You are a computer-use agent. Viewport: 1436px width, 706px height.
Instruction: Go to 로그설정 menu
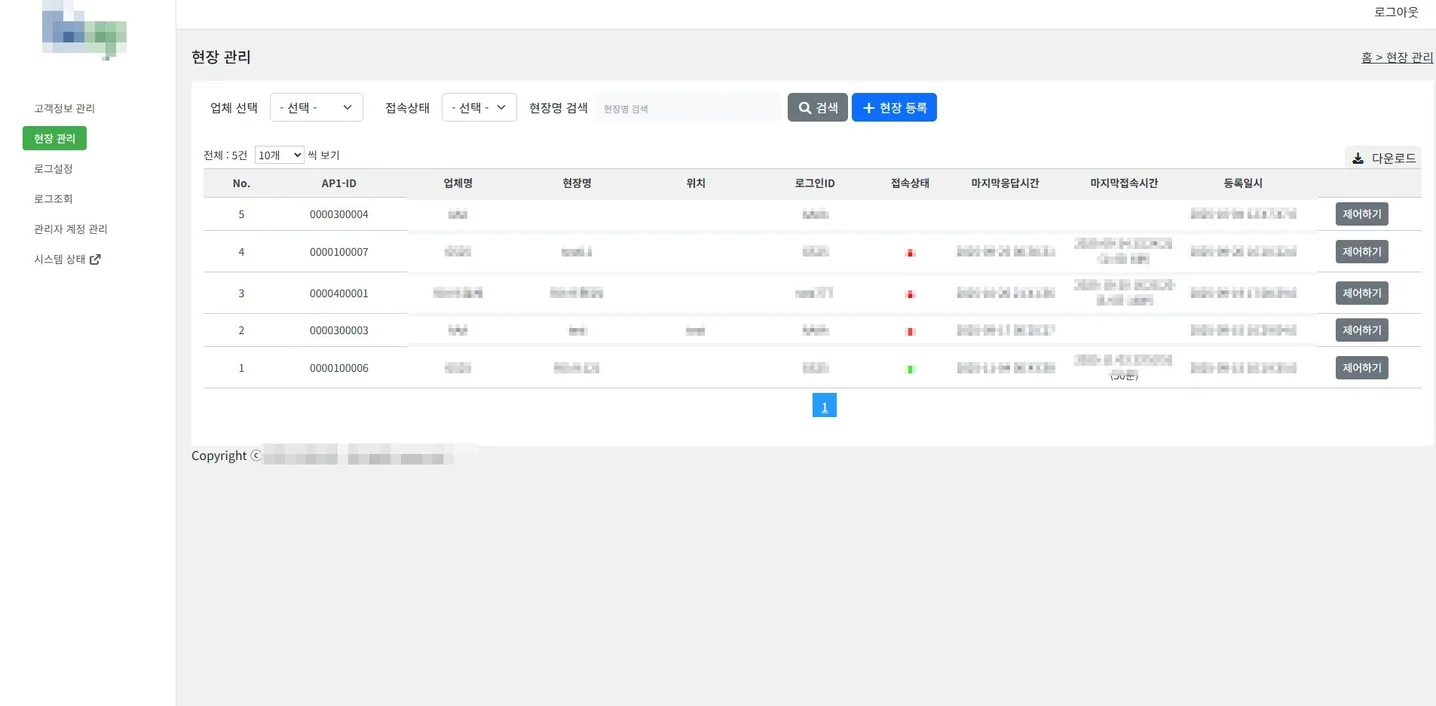pyautogui.click(x=53, y=169)
